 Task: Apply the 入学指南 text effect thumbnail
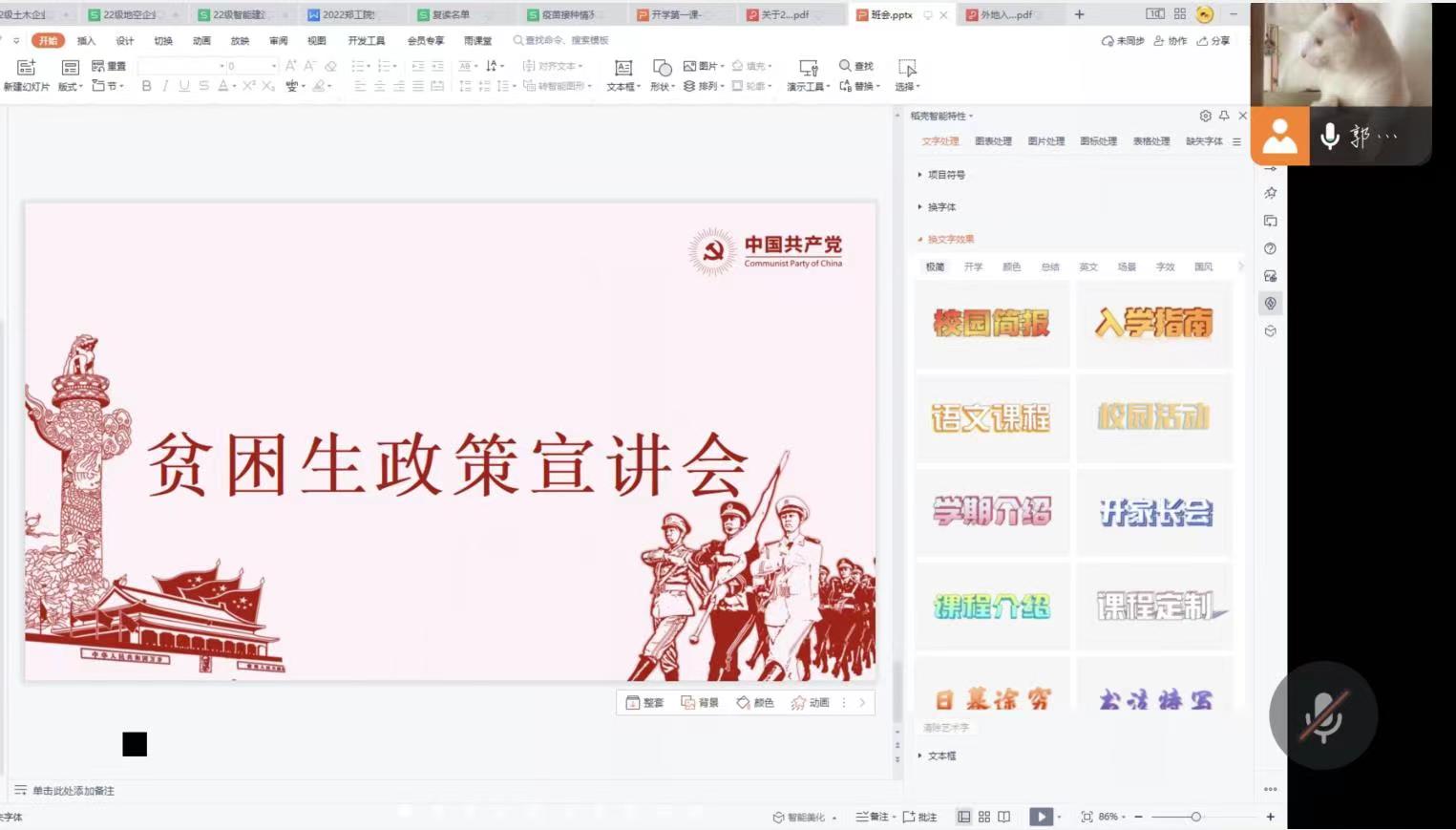coord(1153,324)
